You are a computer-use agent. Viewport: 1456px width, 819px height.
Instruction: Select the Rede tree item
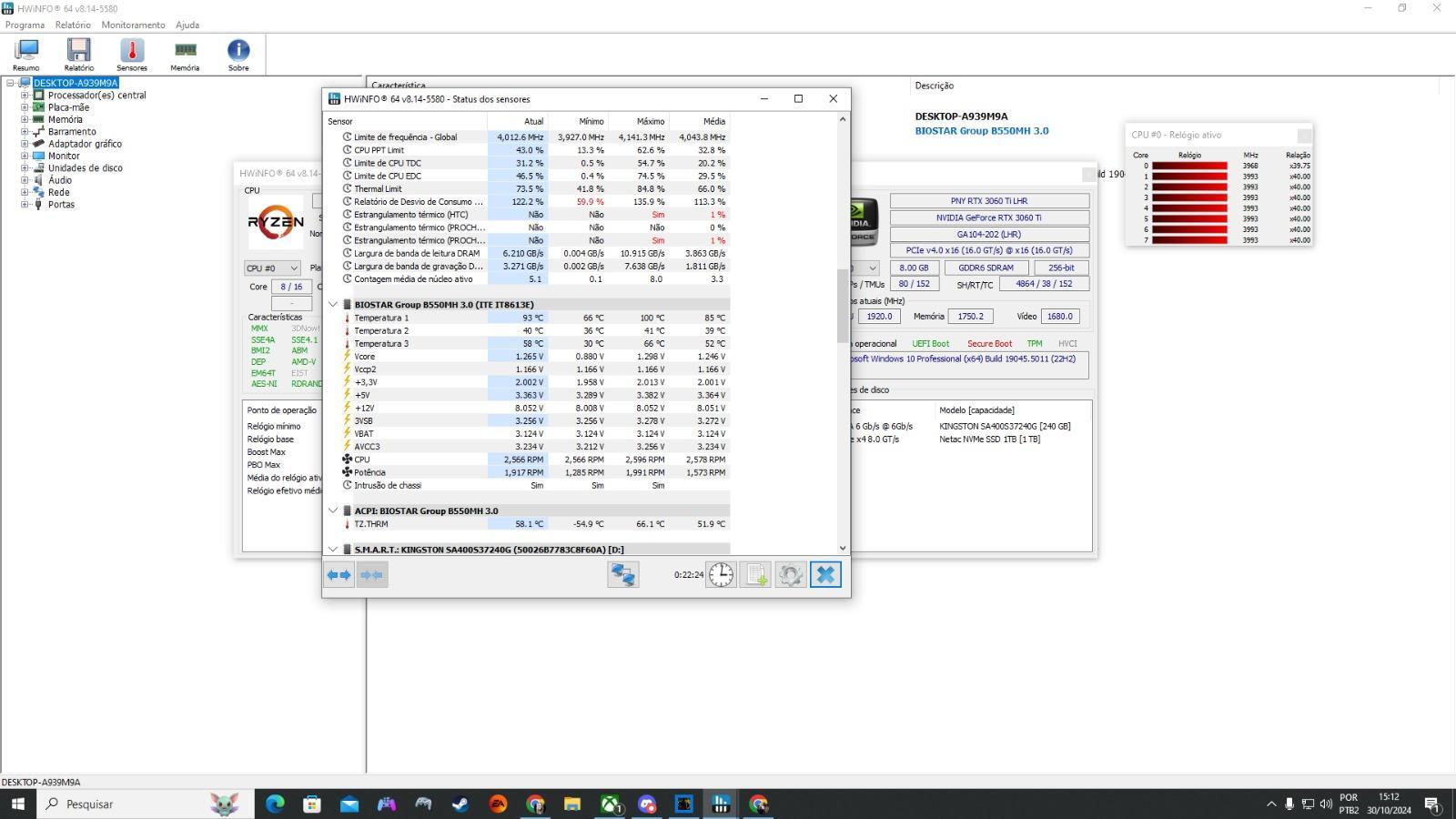point(58,192)
